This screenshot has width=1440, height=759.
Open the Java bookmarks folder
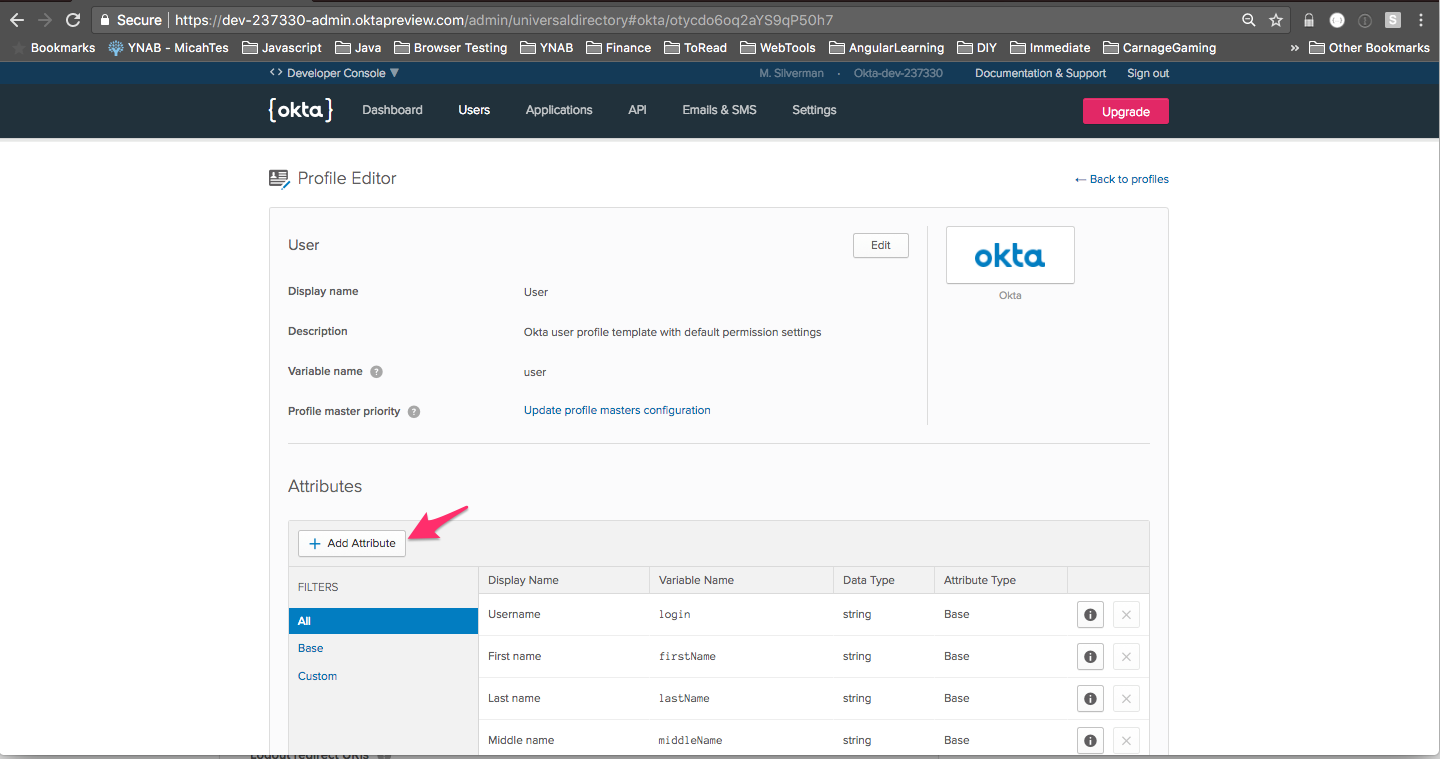click(358, 47)
